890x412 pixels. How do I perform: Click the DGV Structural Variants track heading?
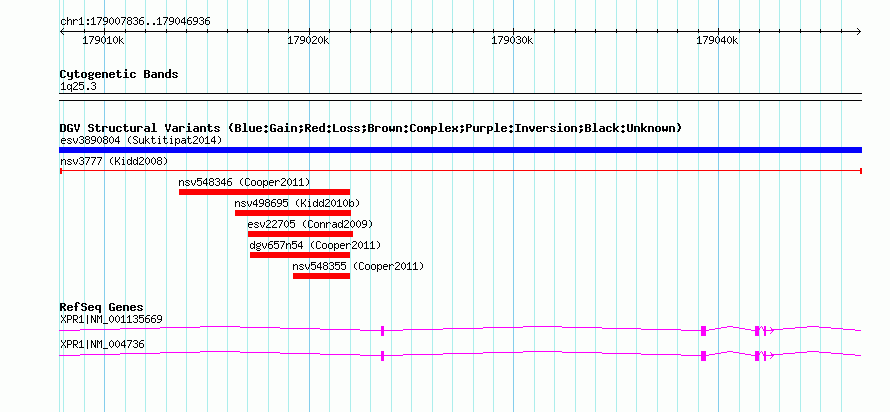pyautogui.click(x=371, y=128)
